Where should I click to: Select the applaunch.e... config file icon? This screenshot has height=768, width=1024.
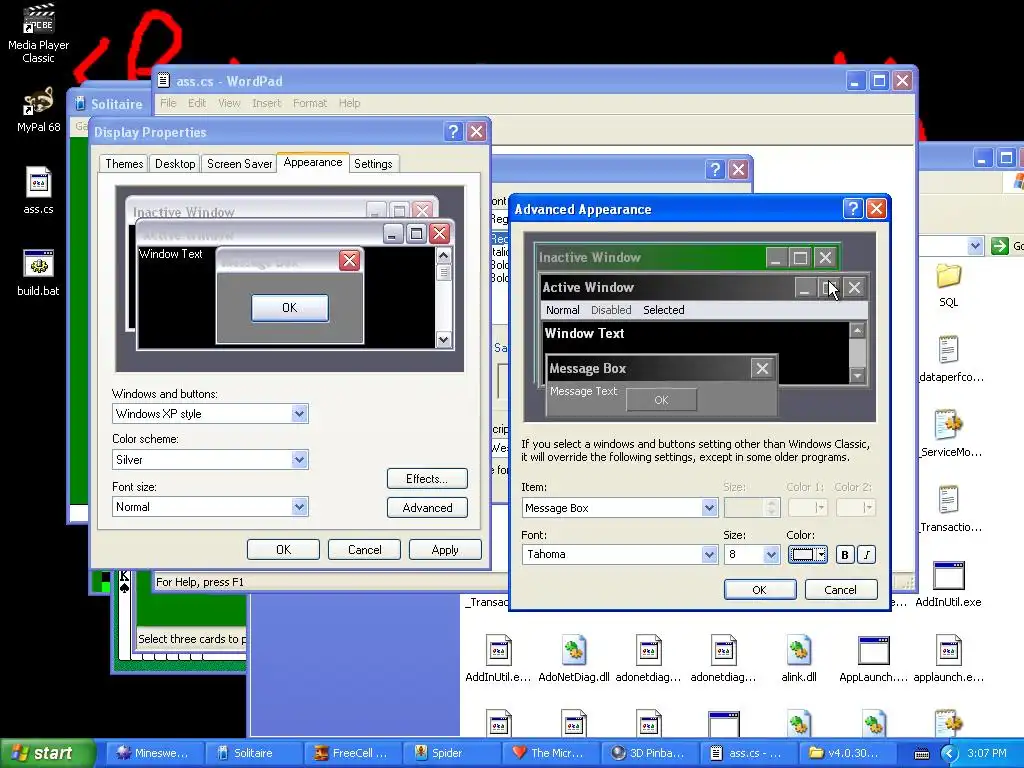948,659
